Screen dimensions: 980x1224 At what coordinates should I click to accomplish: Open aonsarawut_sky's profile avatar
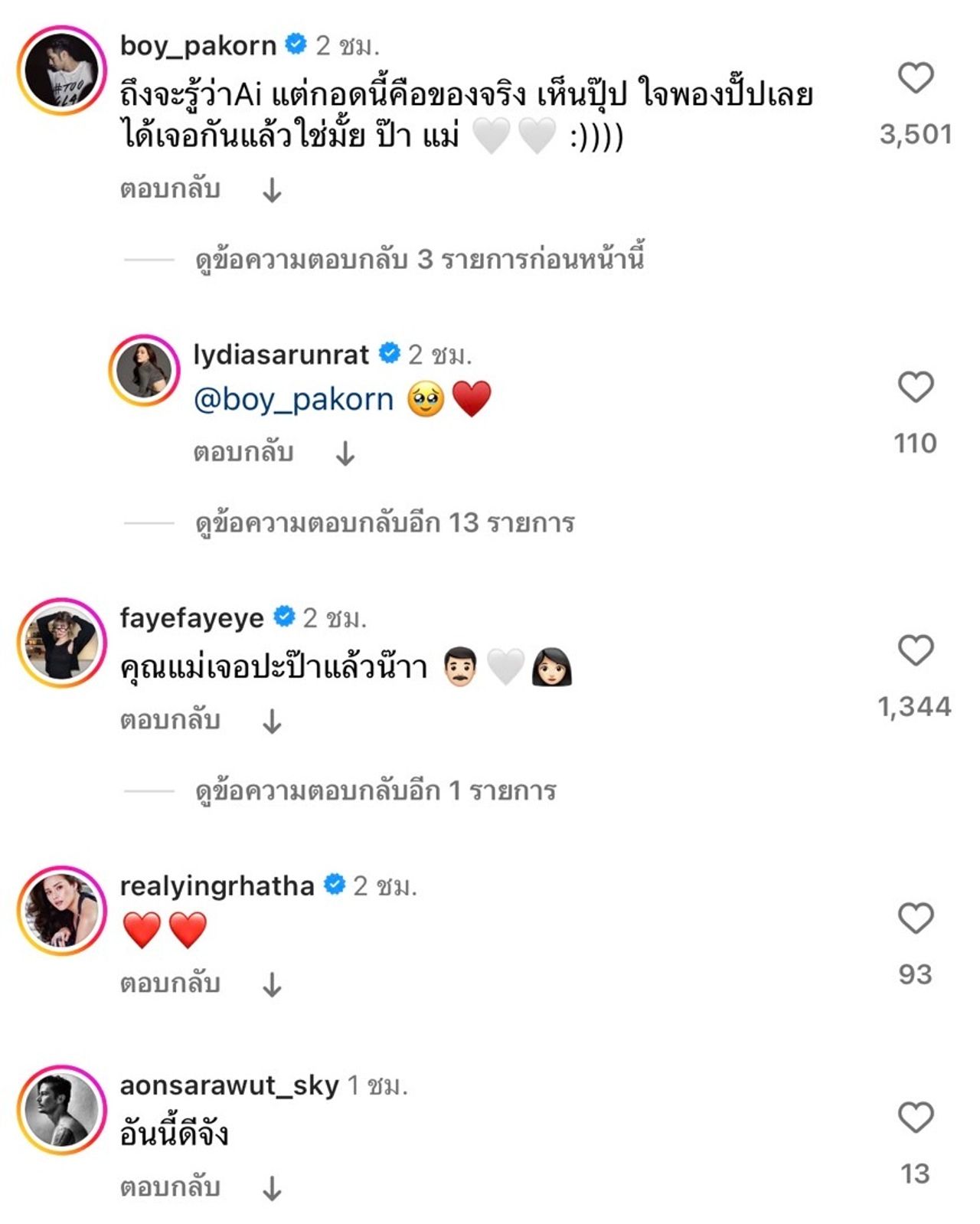pos(62,1109)
